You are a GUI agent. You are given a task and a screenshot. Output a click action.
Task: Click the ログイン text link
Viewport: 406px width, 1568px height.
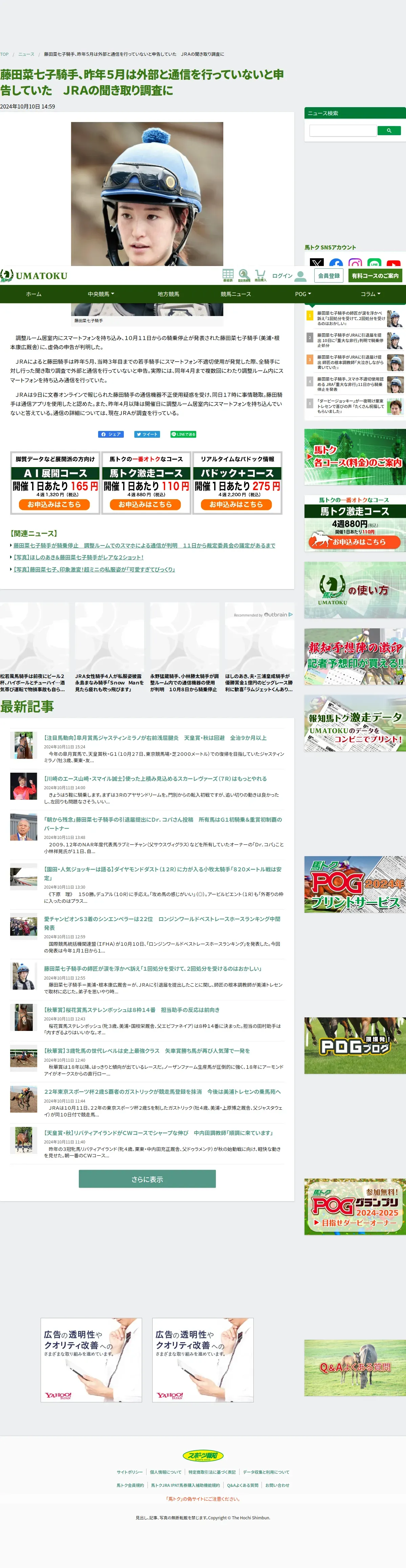click(x=282, y=276)
